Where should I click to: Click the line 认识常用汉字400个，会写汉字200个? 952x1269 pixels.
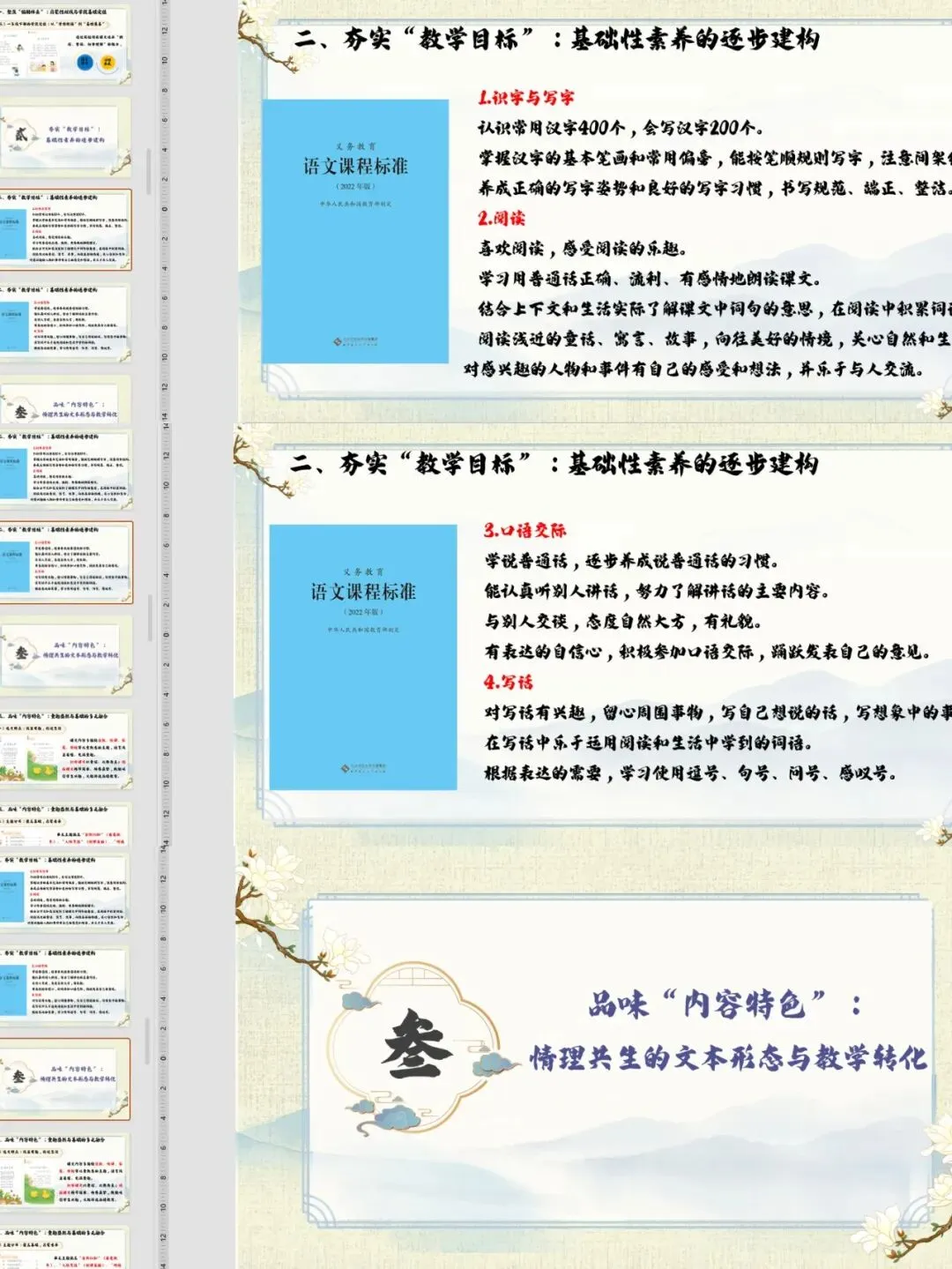point(621,128)
